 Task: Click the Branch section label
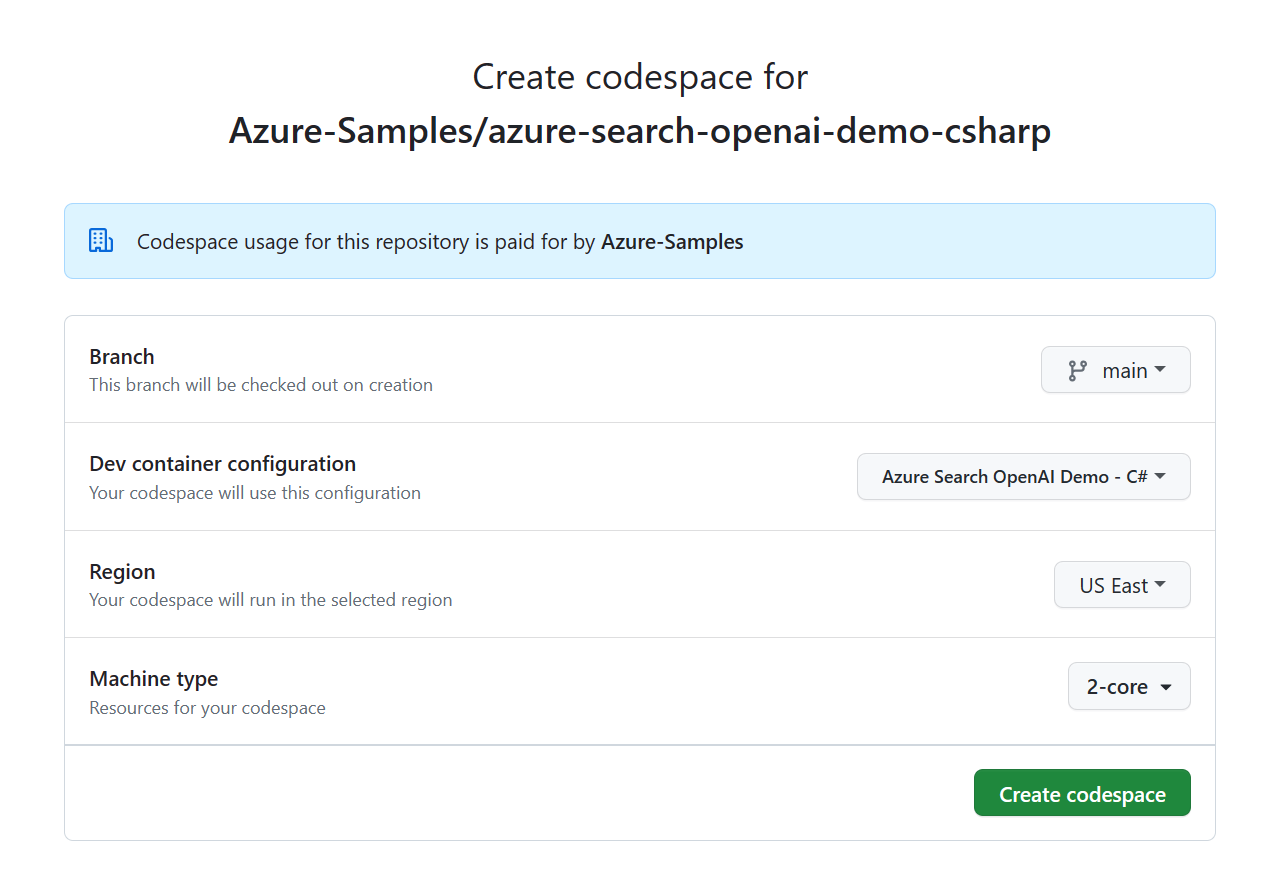[121, 356]
